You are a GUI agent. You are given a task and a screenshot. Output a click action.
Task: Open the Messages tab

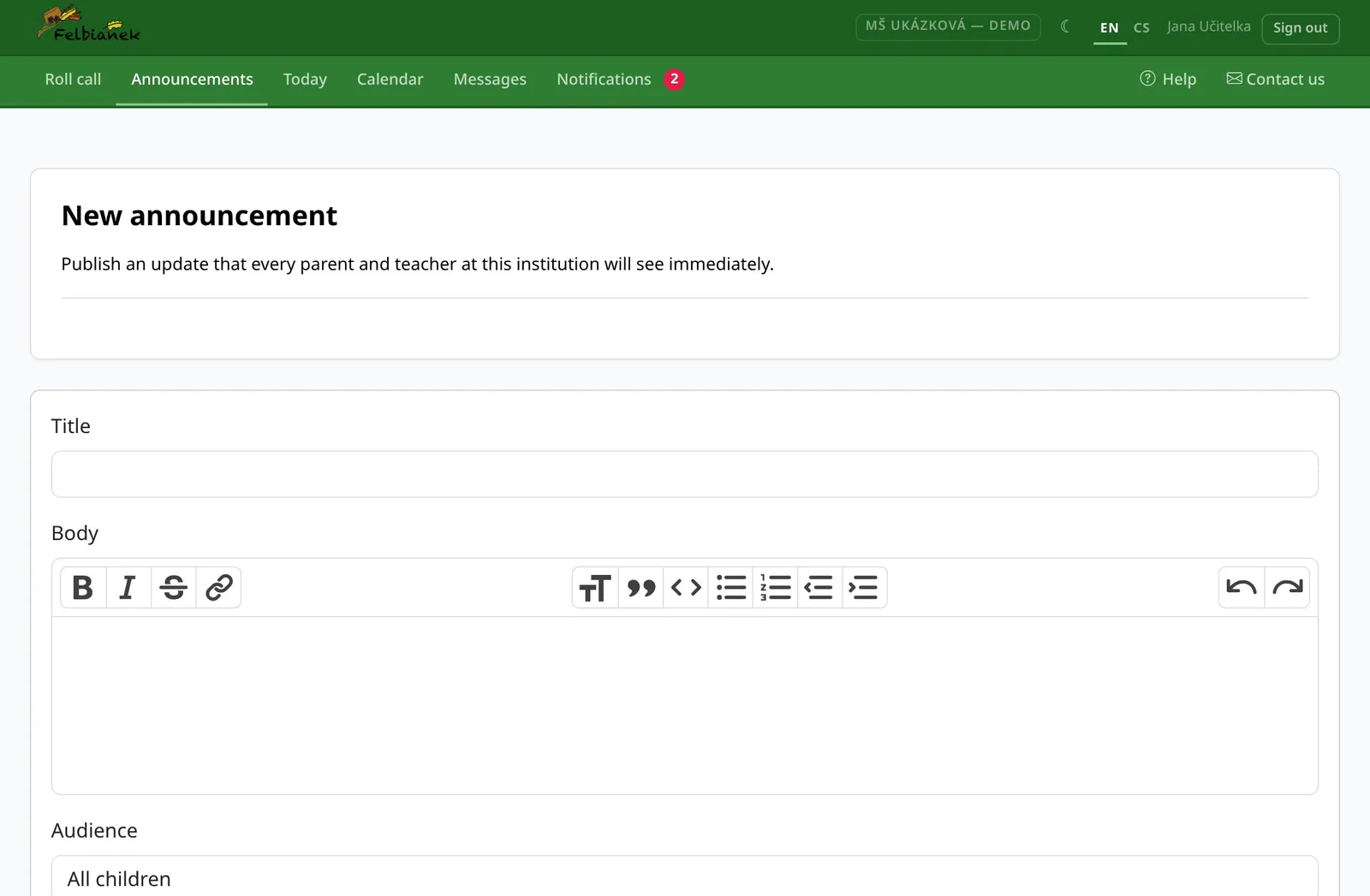(490, 80)
